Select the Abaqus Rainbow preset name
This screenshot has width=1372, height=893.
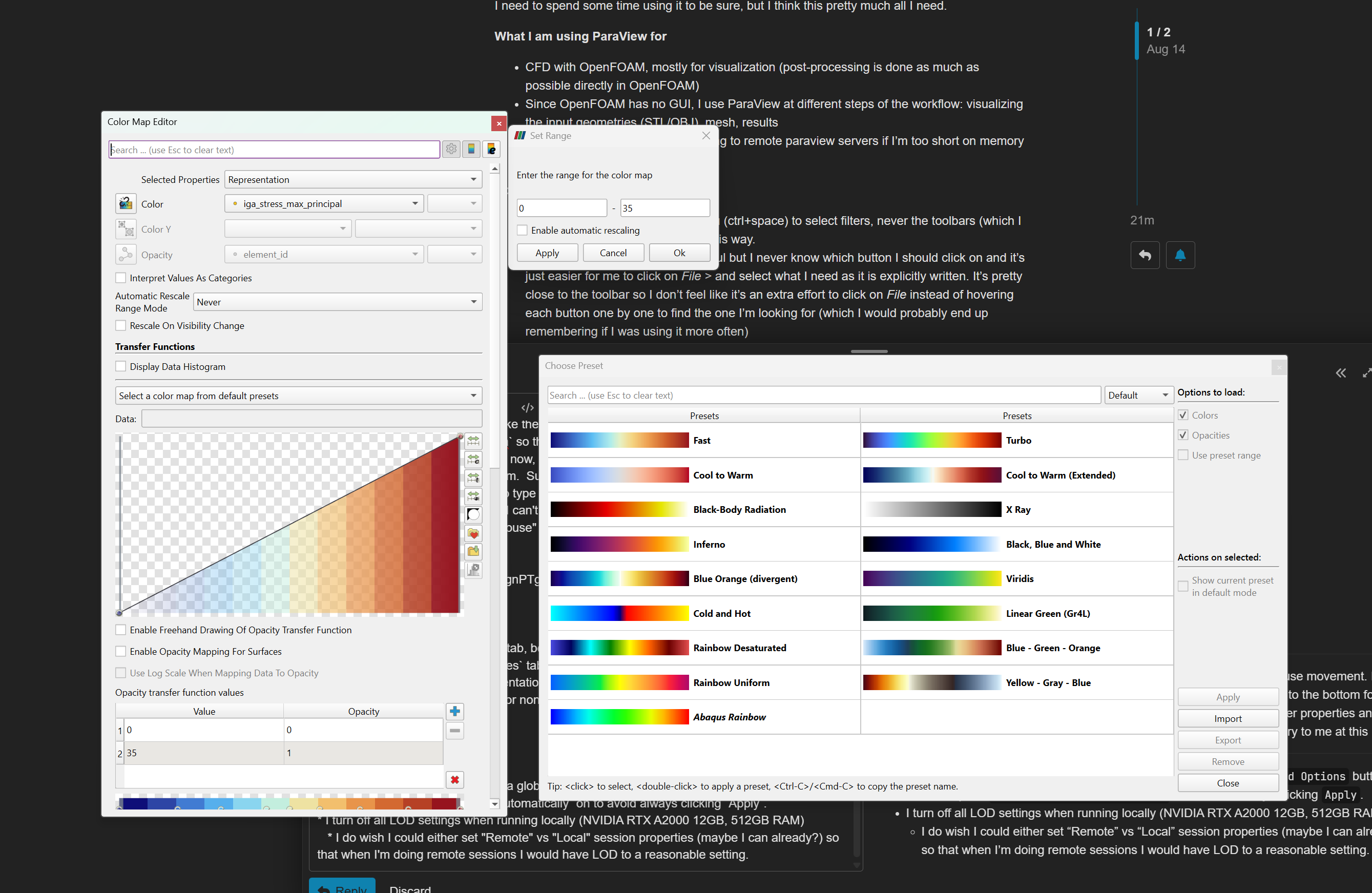pos(729,717)
